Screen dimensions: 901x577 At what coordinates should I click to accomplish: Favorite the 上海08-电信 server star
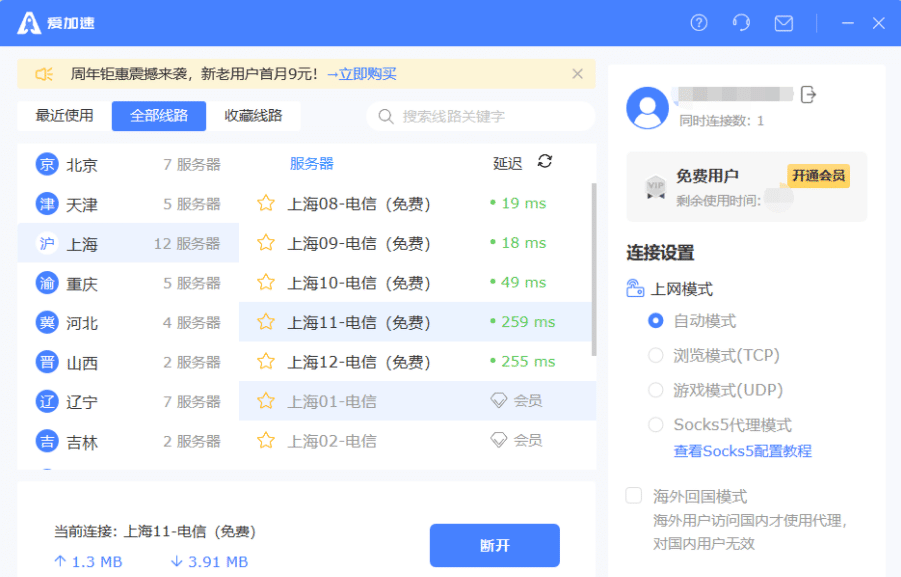266,204
